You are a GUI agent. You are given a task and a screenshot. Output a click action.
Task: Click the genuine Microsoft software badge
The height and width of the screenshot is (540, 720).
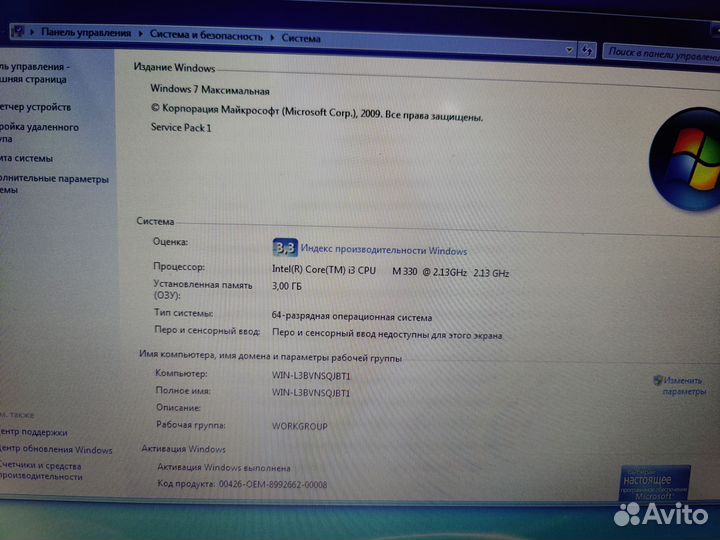pos(655,483)
